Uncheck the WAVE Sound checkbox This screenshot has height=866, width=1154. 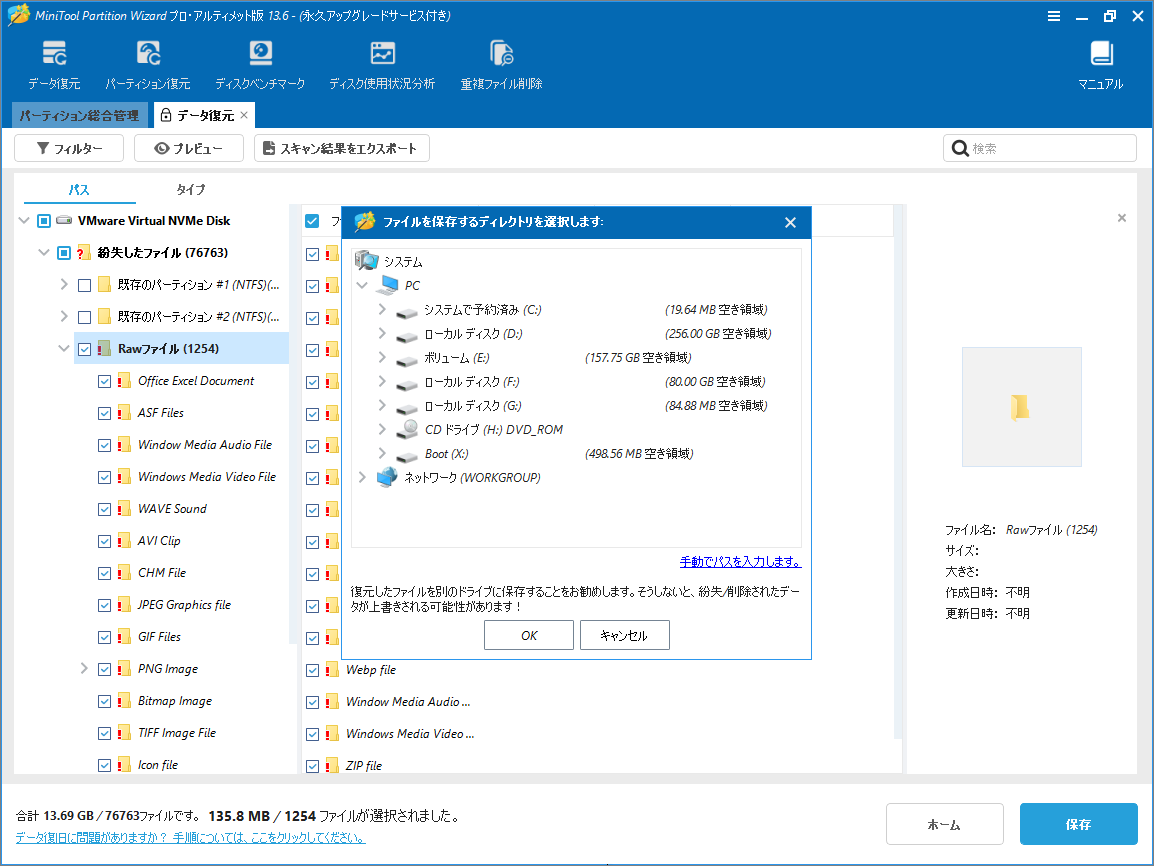pyautogui.click(x=105, y=509)
